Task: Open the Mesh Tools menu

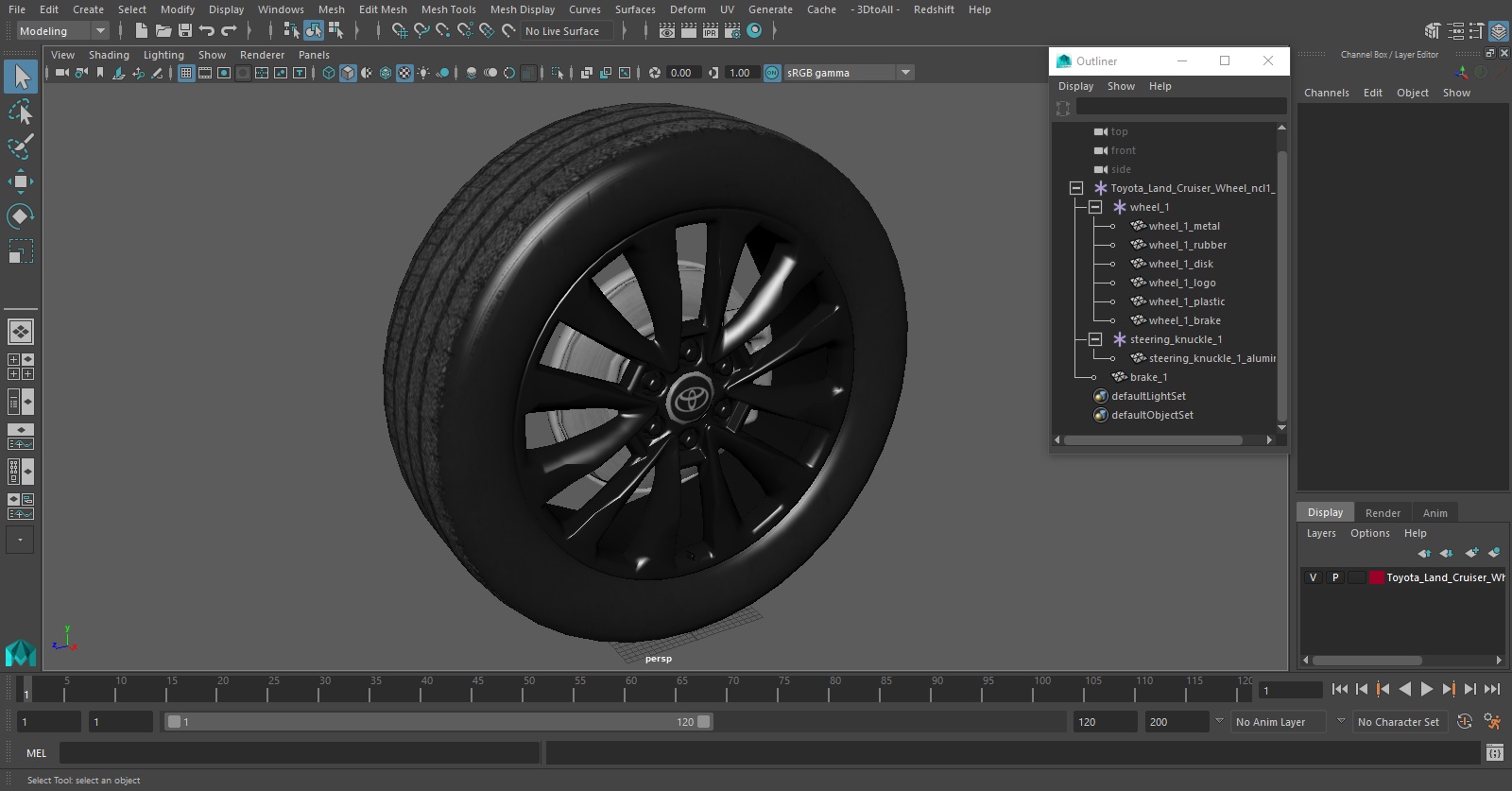Action: (448, 9)
